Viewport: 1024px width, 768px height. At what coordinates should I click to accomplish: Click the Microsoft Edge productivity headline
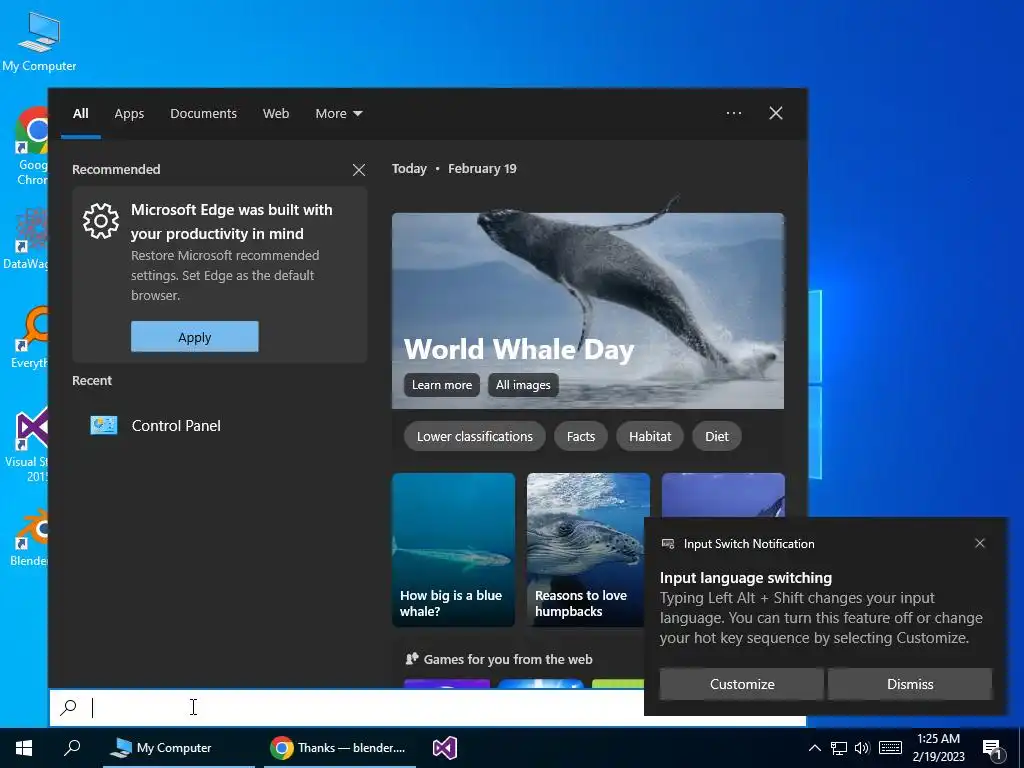(232, 221)
